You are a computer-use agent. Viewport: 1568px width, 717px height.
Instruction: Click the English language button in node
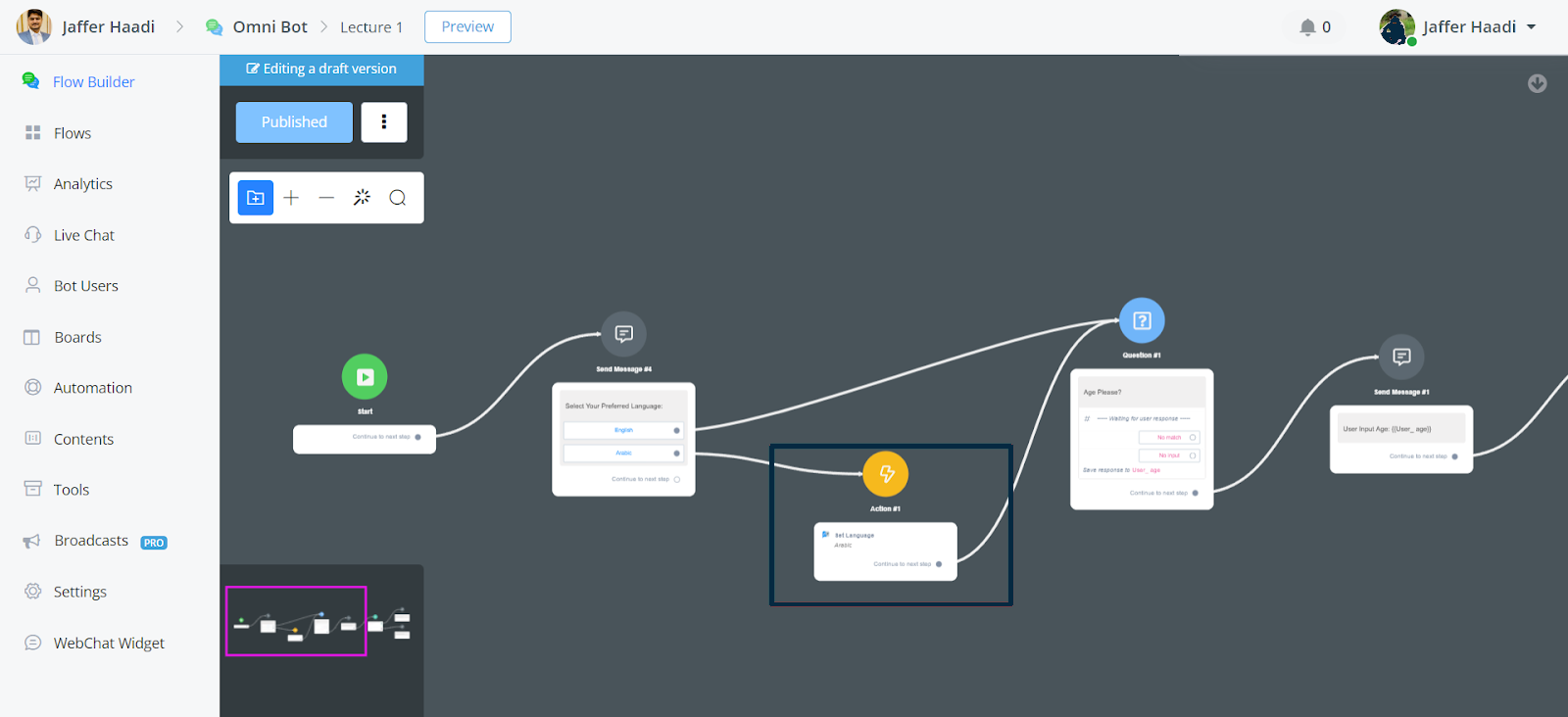[623, 430]
